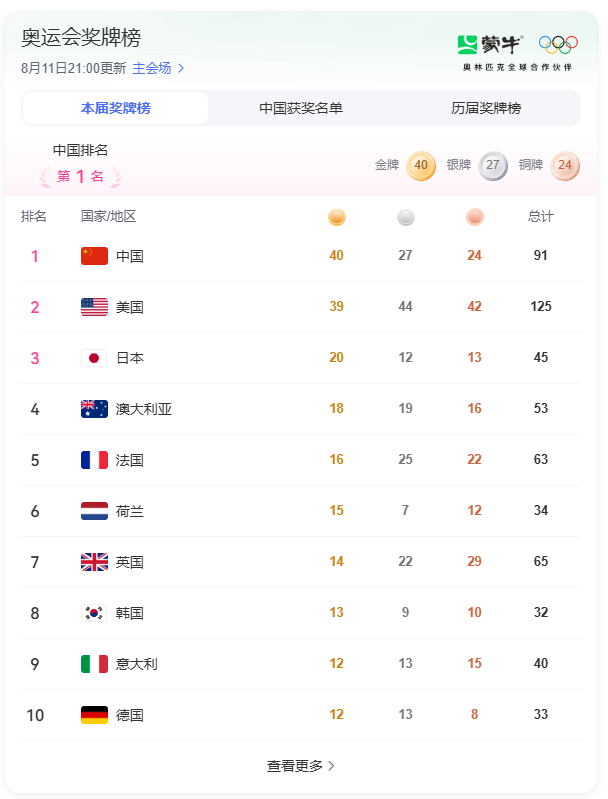Click the Japan flag icon

point(94,358)
